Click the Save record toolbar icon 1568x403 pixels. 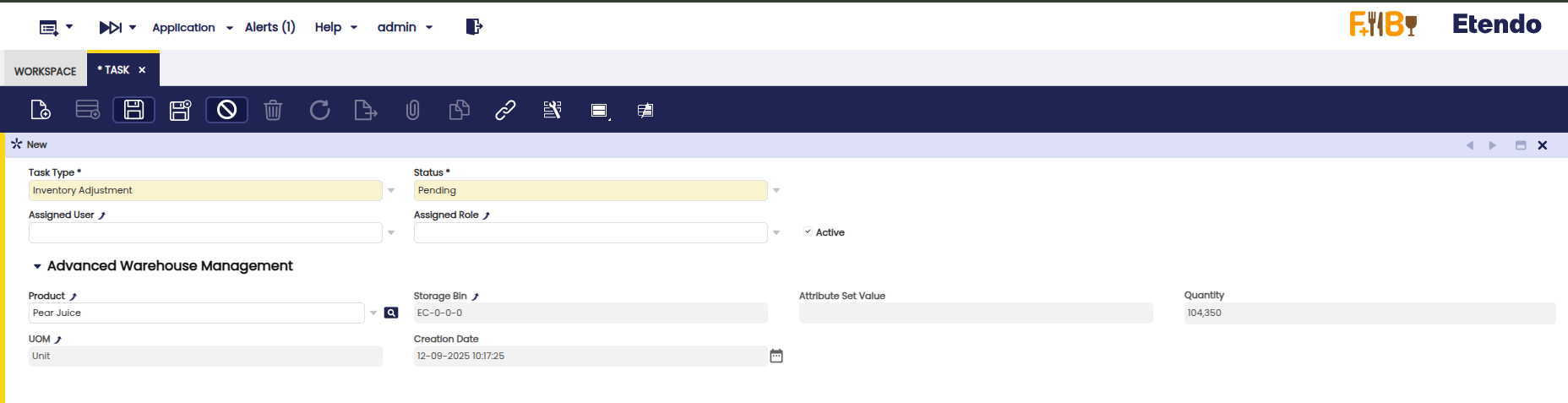pos(133,110)
